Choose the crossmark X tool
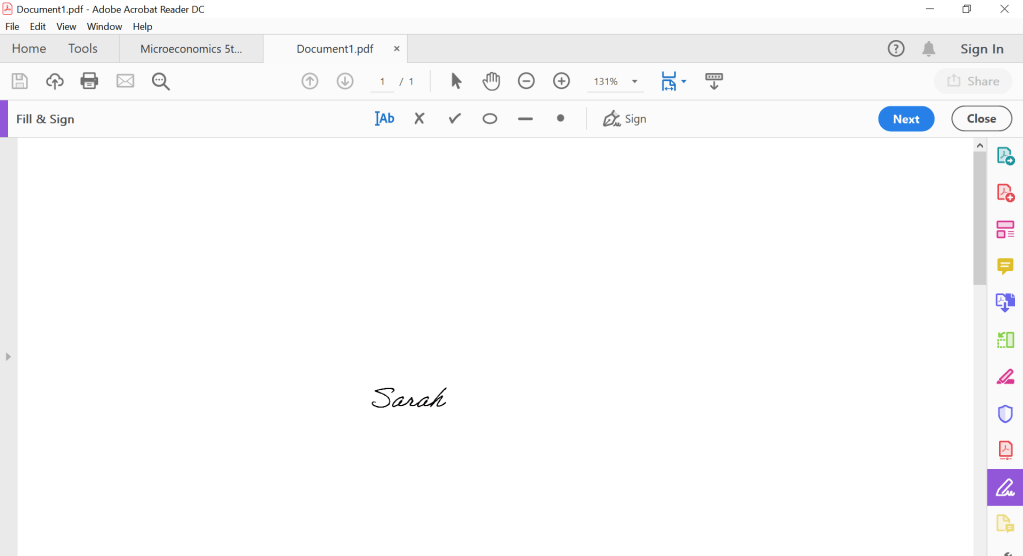This screenshot has height=556, width=1023. [x=419, y=119]
